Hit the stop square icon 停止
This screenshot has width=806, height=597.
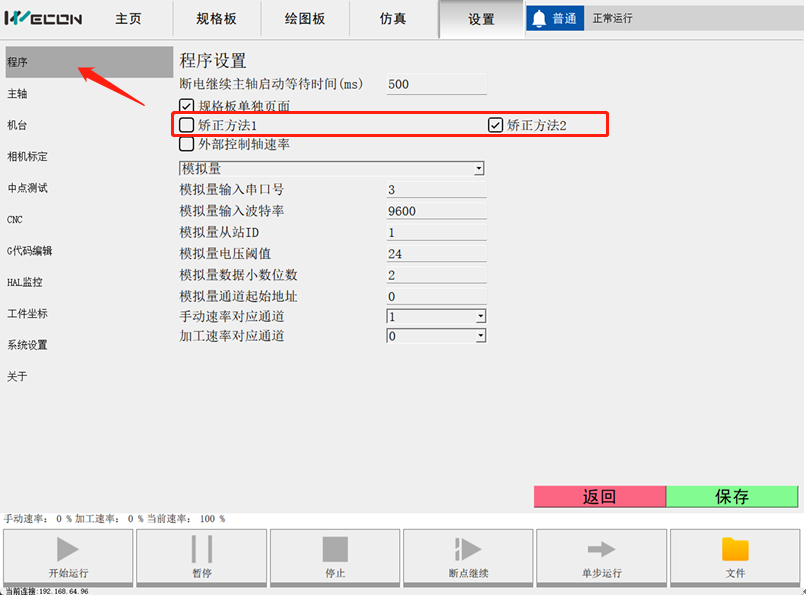coord(335,549)
